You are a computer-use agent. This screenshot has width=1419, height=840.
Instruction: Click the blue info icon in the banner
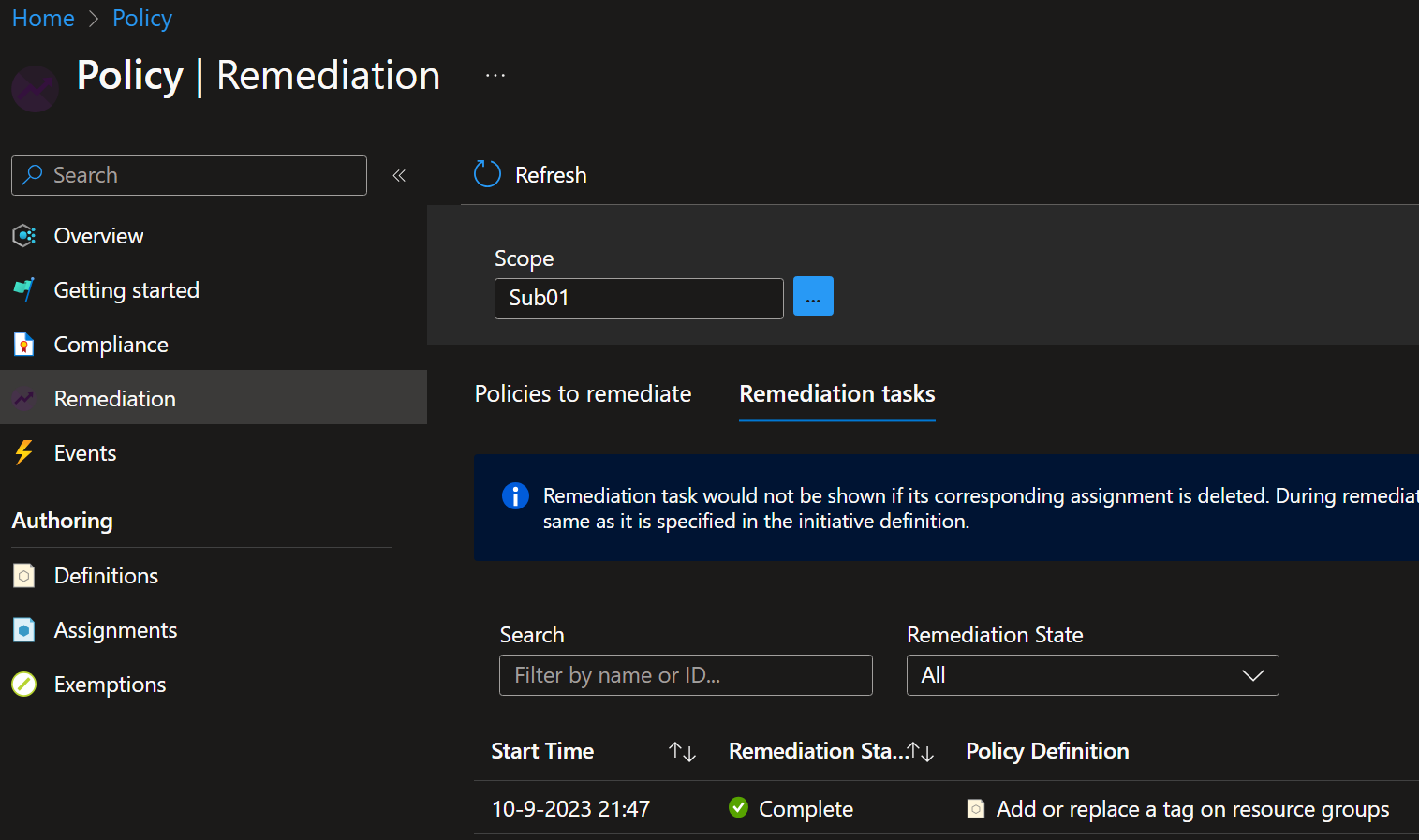[x=515, y=495]
